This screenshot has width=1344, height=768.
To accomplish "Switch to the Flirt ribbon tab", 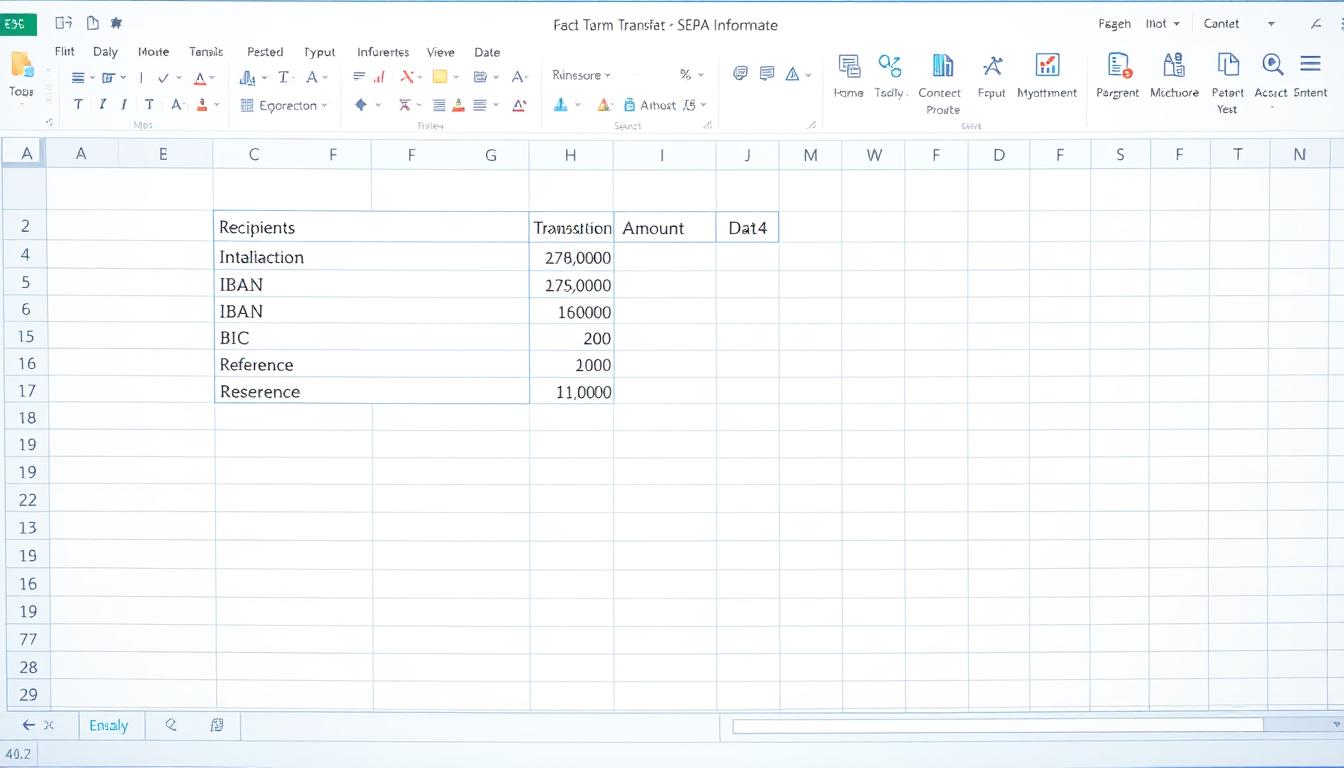I will [x=65, y=51].
